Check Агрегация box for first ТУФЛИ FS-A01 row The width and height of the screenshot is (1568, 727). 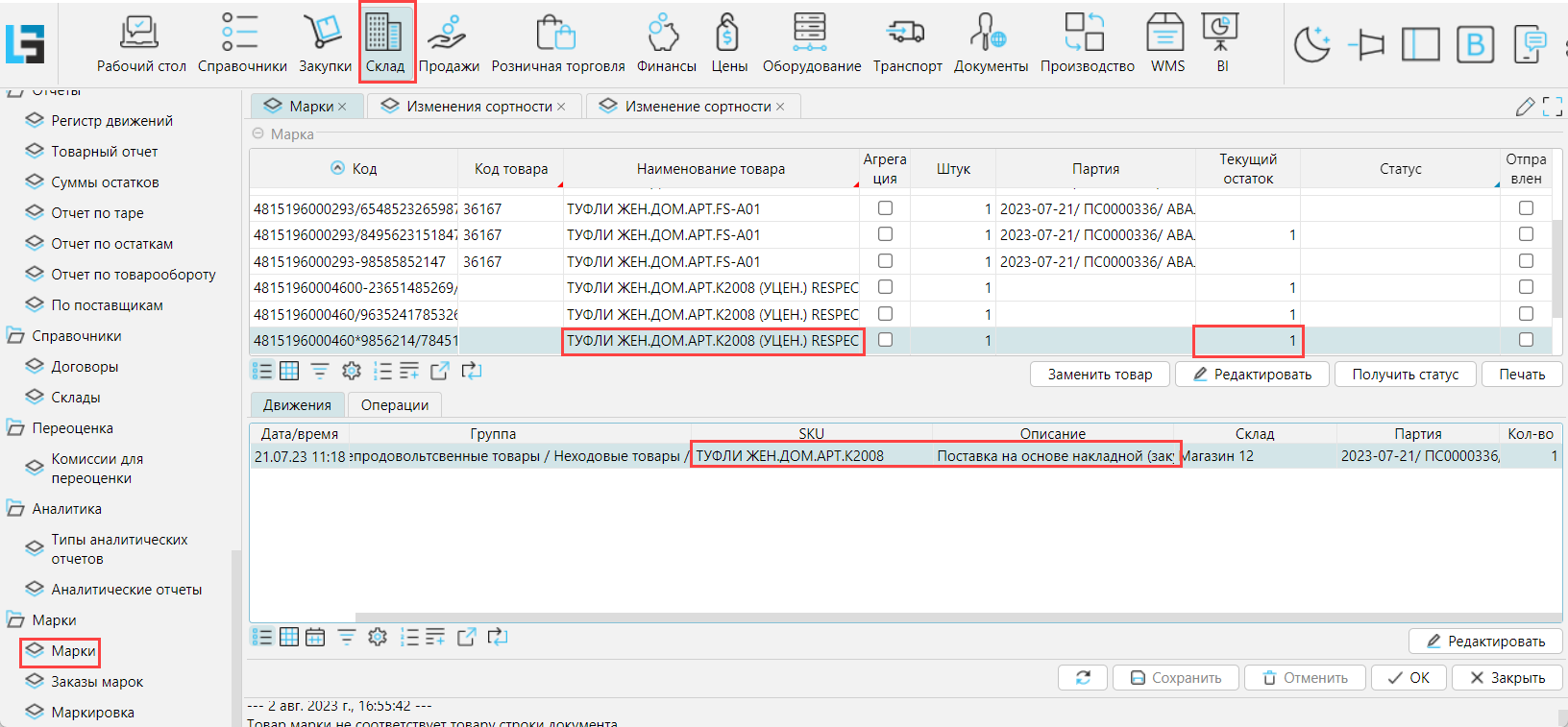coord(885,208)
